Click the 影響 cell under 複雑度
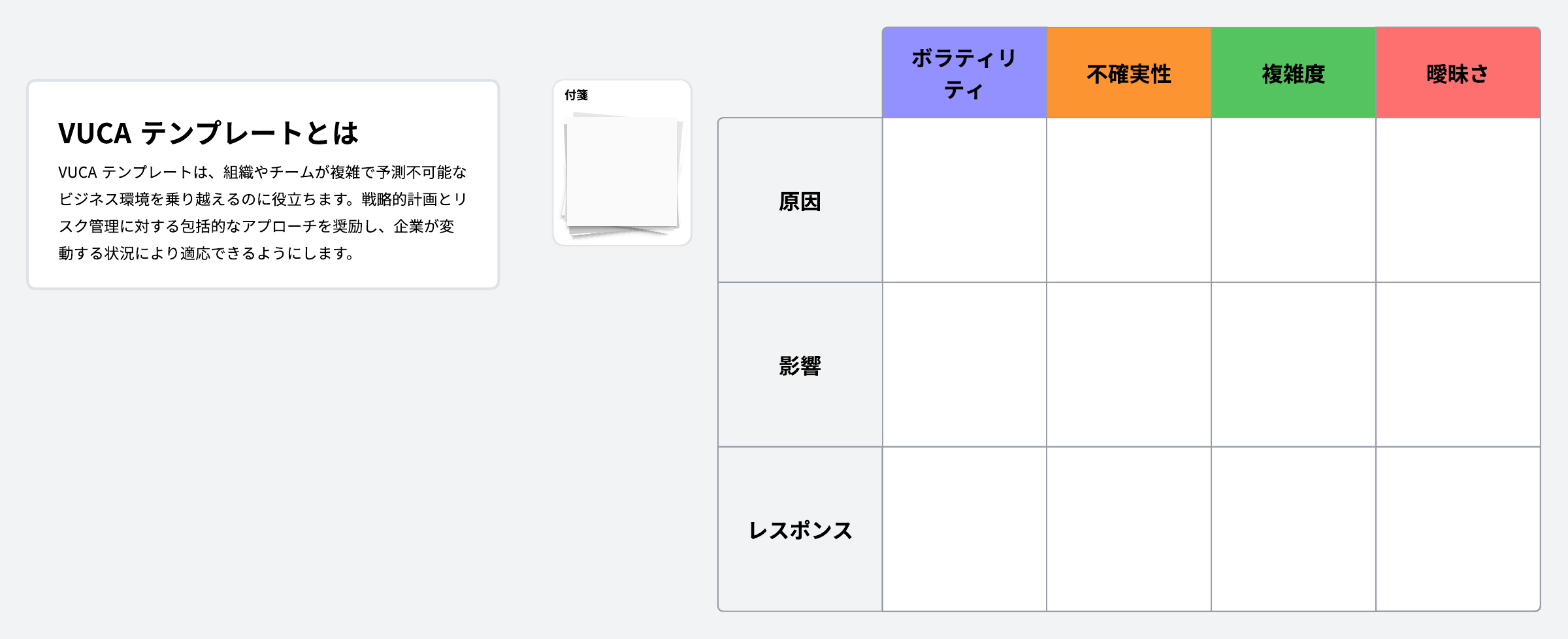This screenshot has width=1568, height=639. 1294,365
